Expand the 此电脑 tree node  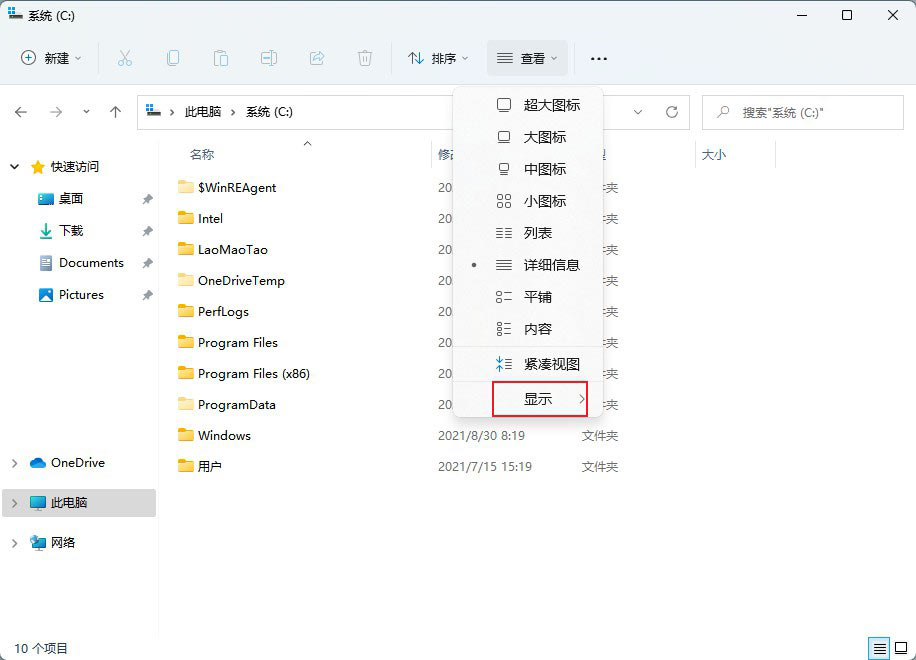tap(15, 503)
